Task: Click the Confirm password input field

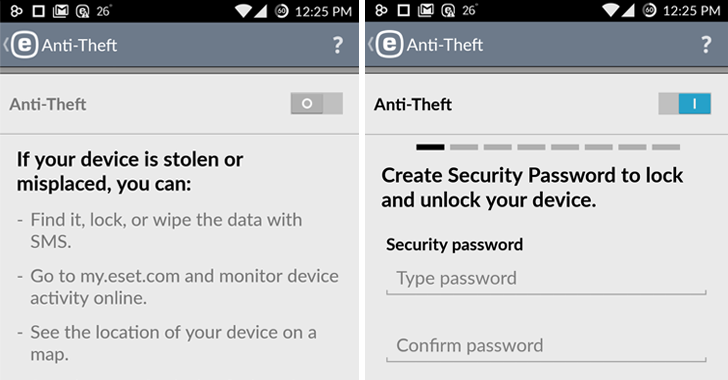Action: (546, 347)
